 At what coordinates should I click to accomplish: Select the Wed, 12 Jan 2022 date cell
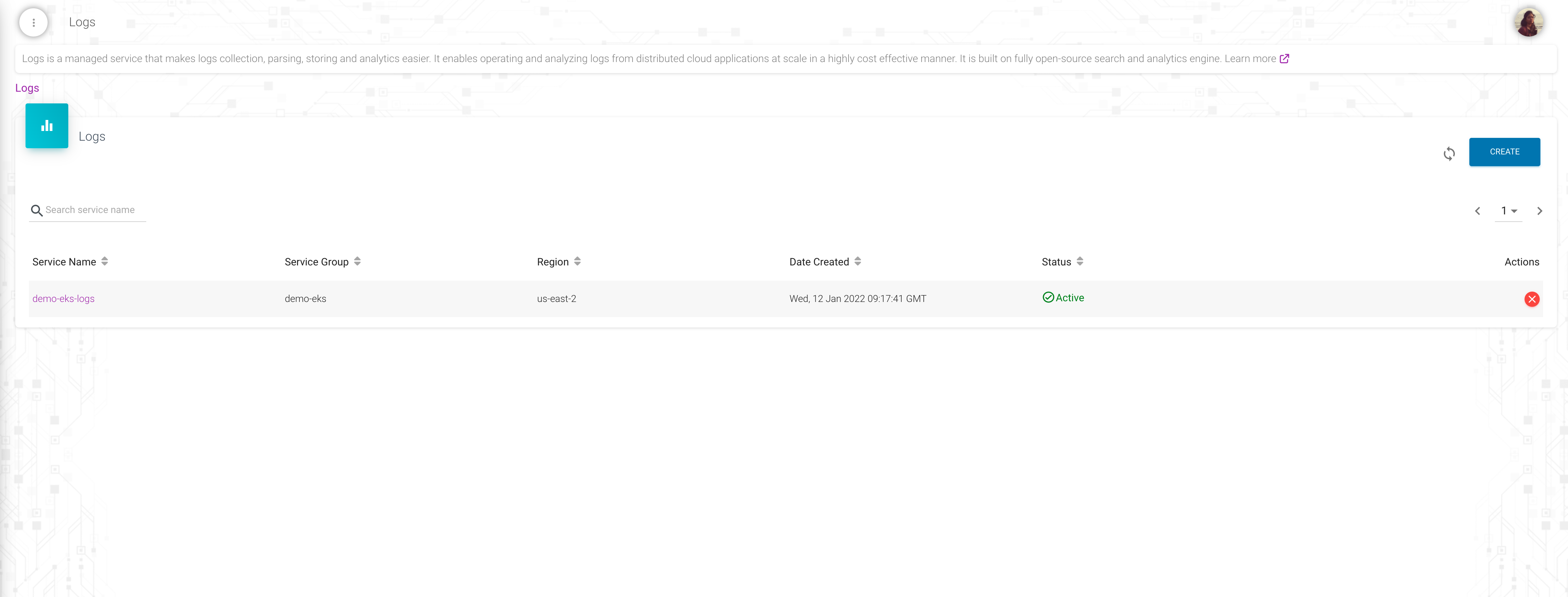(x=858, y=299)
